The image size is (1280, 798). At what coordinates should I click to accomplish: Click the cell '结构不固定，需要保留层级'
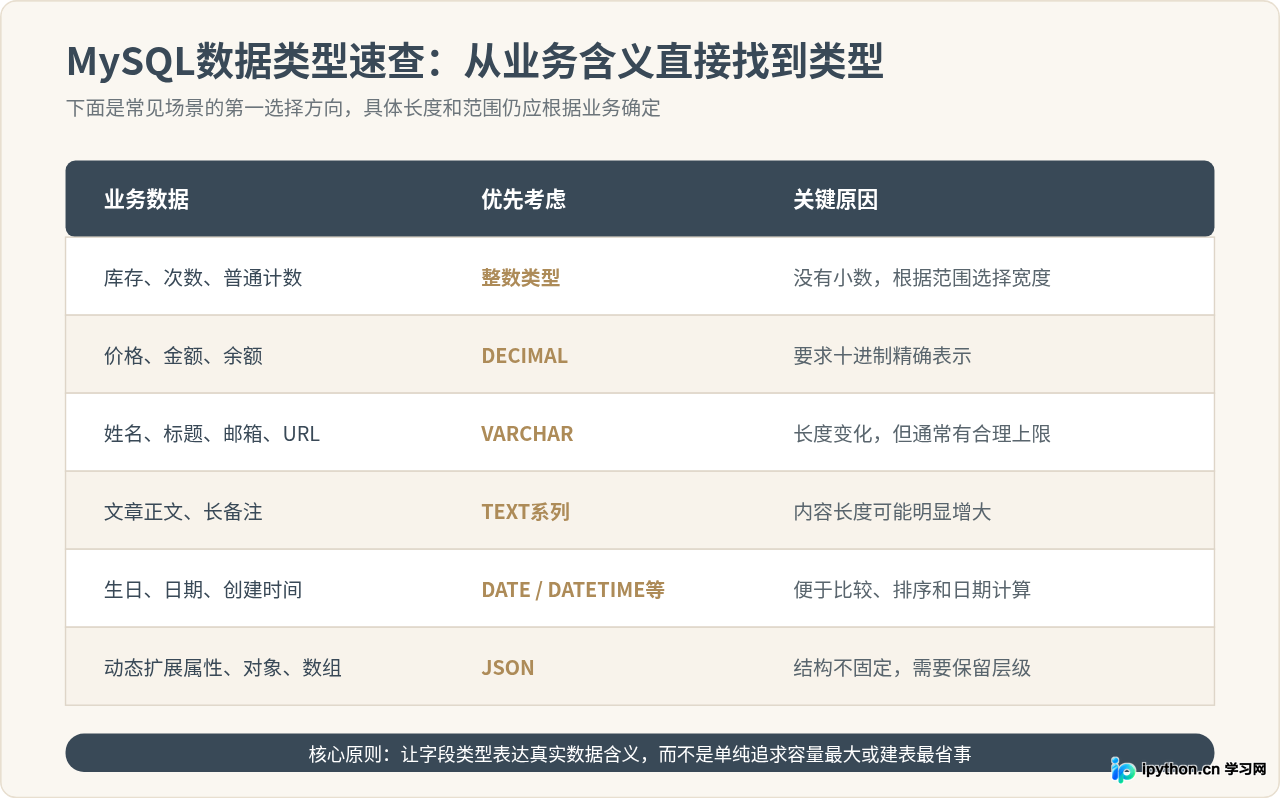pyautogui.click(x=912, y=667)
